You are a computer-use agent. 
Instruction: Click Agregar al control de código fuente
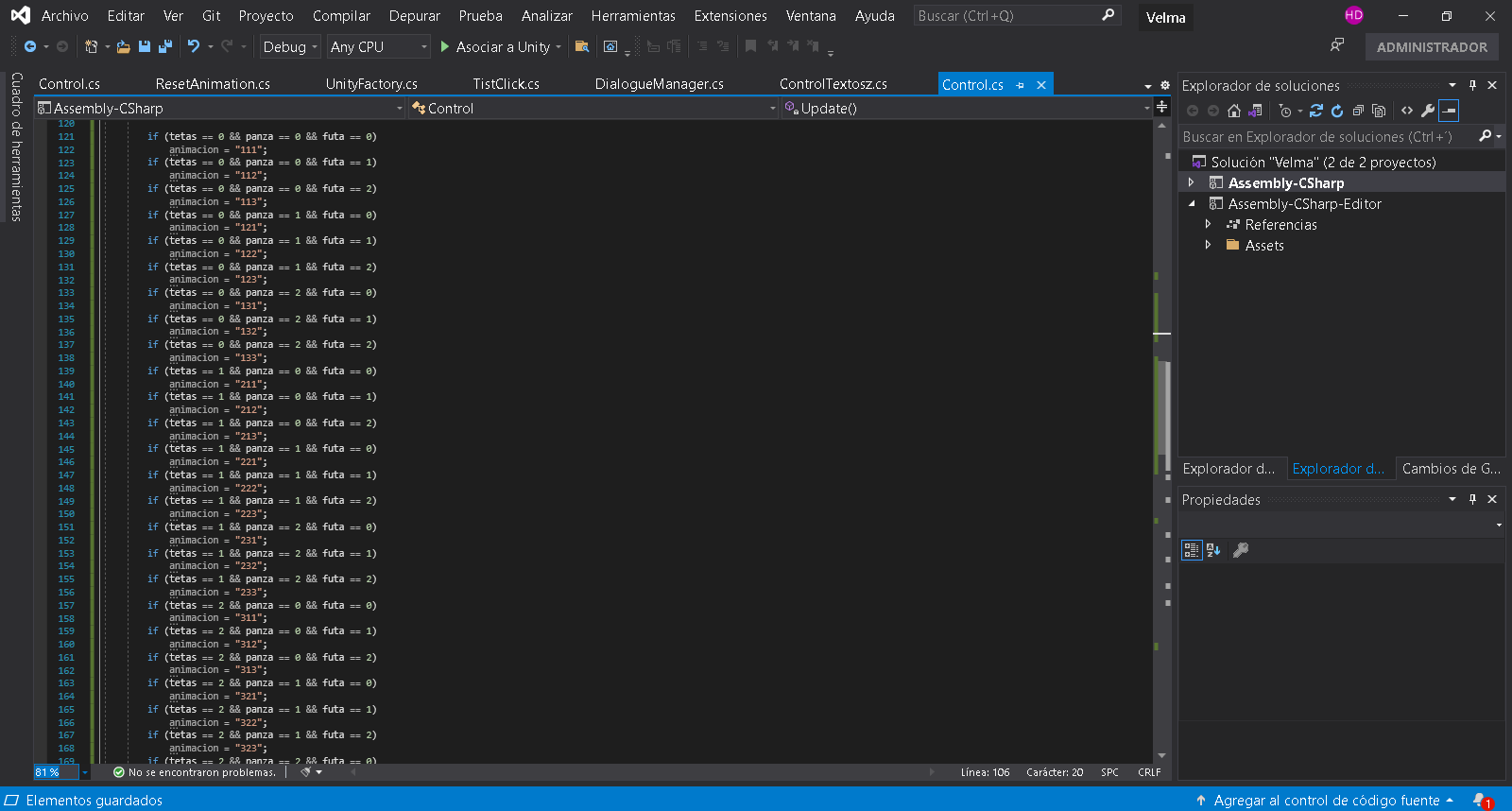coord(1325,801)
